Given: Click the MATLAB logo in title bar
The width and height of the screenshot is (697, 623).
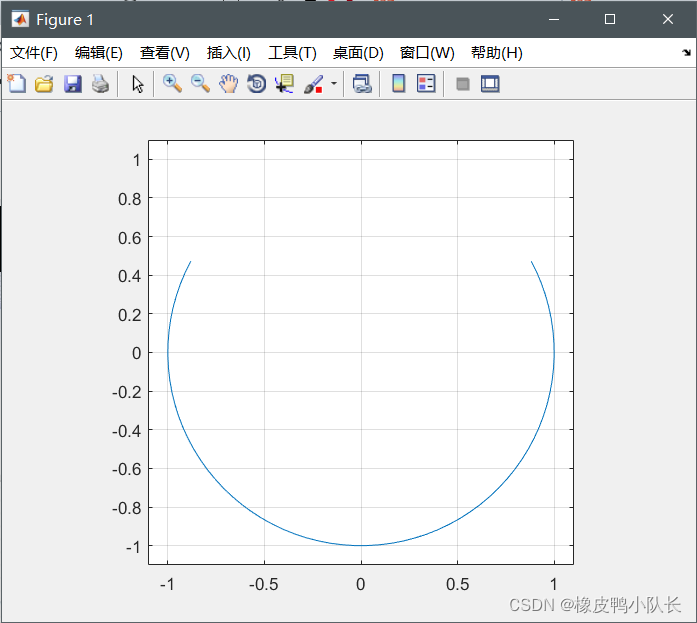Looking at the screenshot, I should point(20,19).
